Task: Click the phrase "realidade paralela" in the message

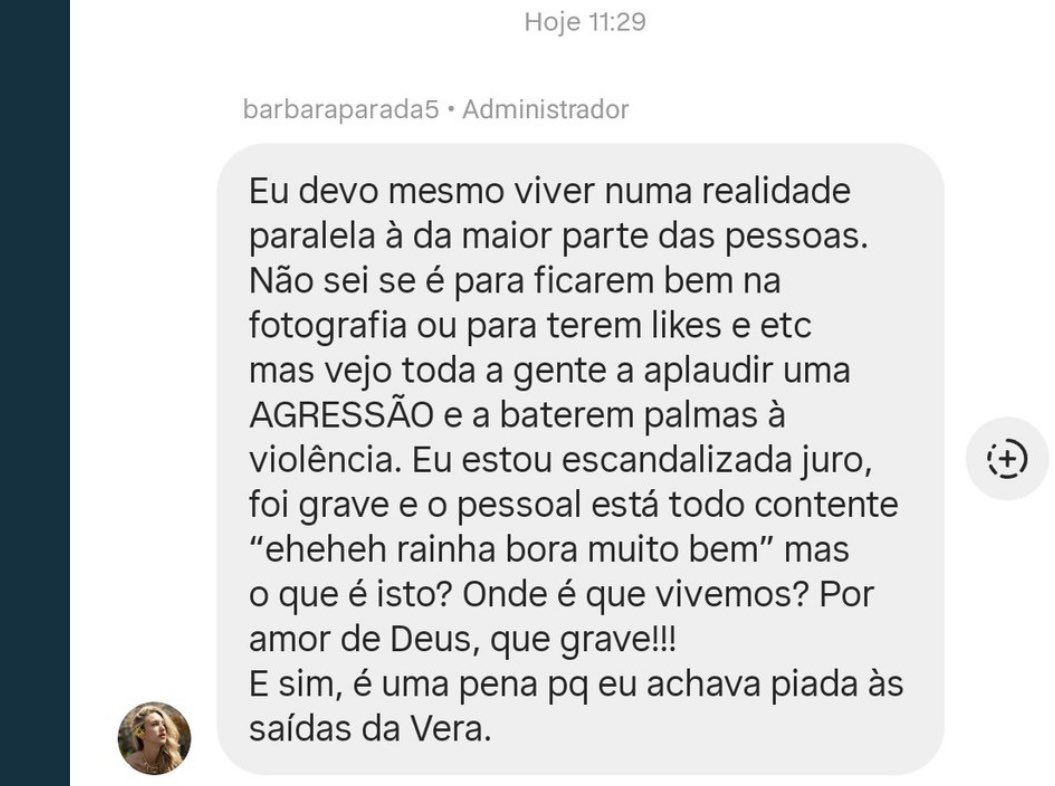Action: [x=550, y=213]
